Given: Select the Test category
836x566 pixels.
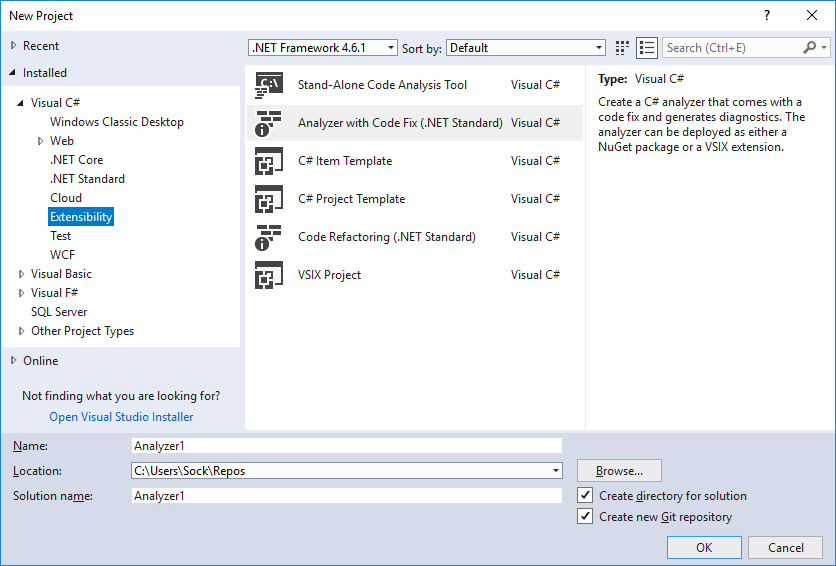Looking at the screenshot, I should click(x=60, y=236).
